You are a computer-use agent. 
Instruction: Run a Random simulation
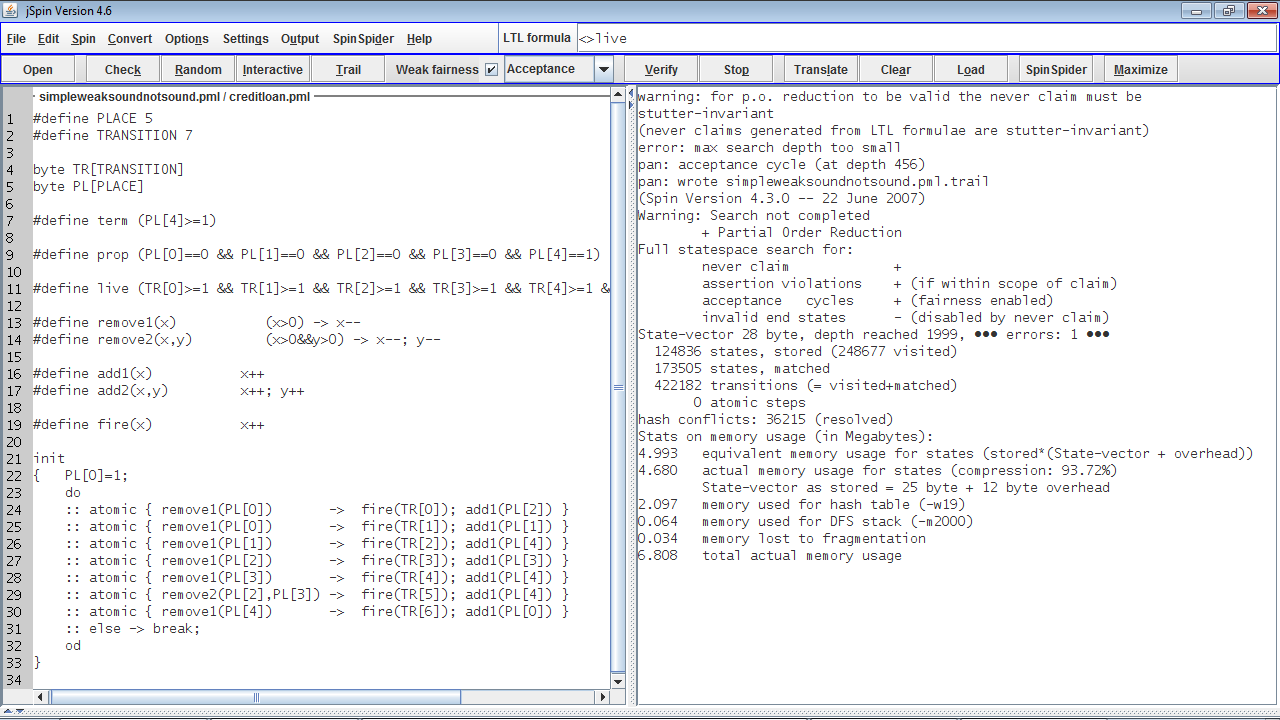198,70
